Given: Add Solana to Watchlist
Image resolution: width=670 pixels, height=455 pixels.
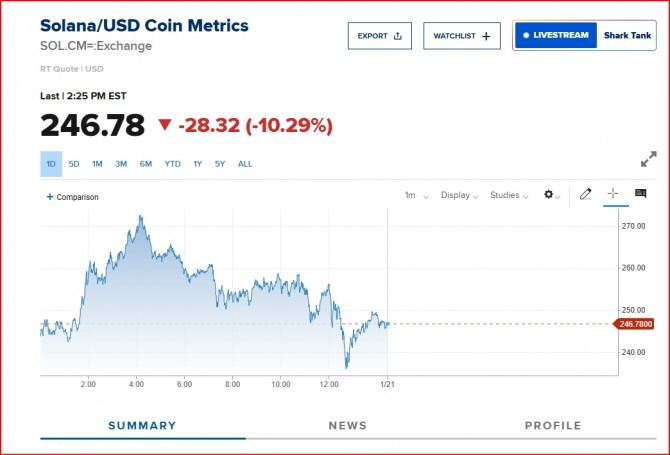Looking at the screenshot, I should pos(461,36).
